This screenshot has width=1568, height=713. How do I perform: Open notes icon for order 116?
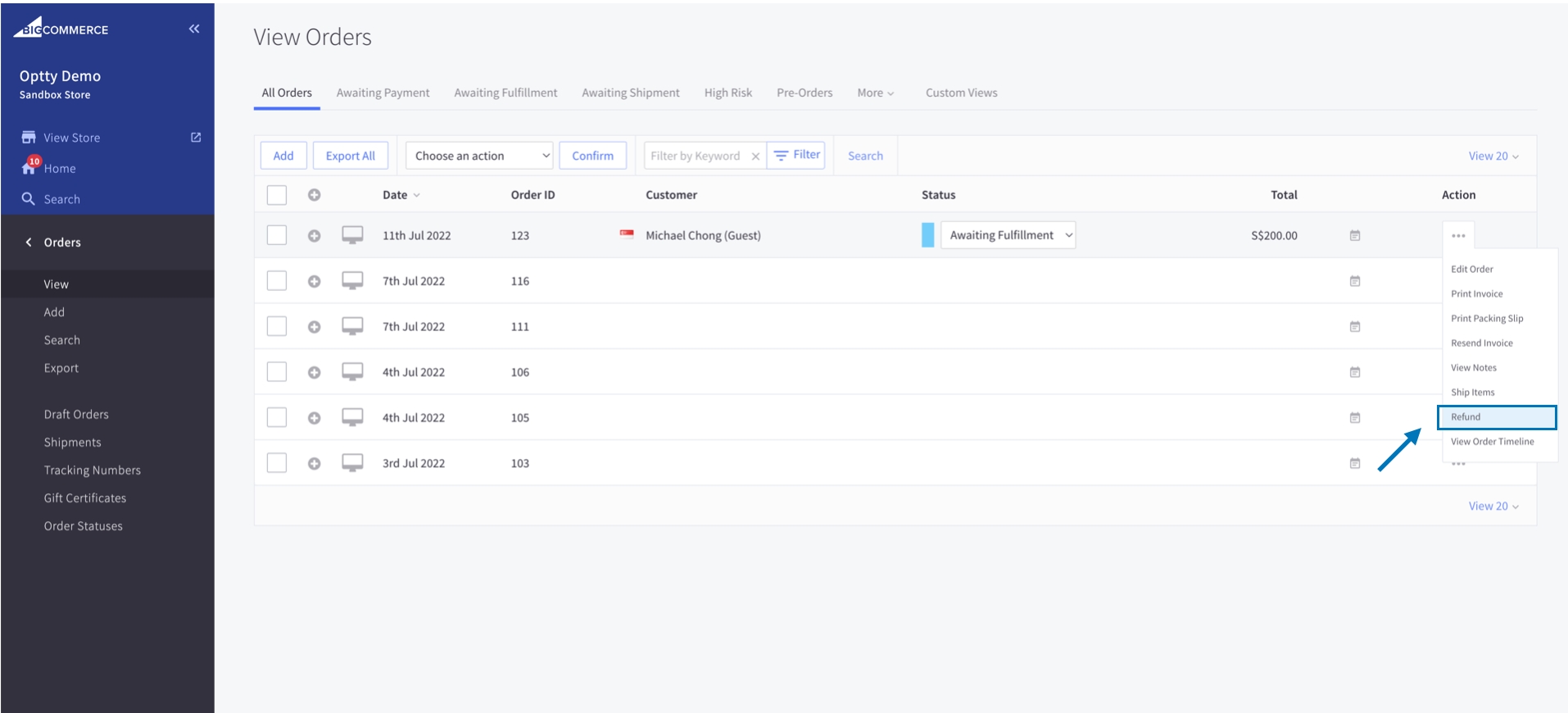coord(1354,281)
